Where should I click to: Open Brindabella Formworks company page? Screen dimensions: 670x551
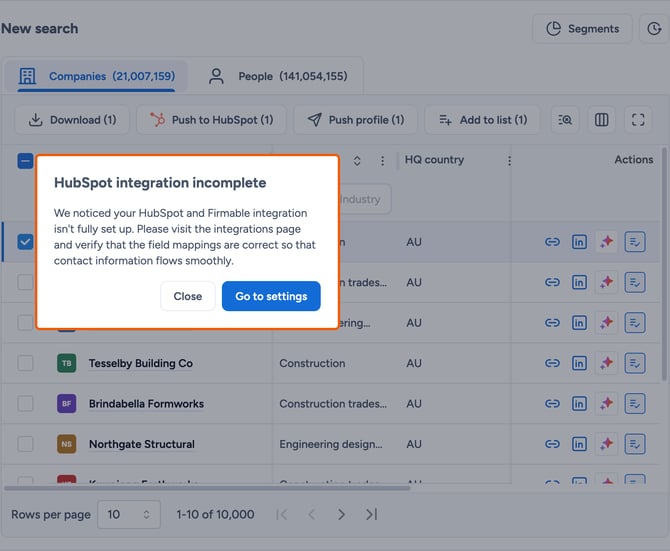click(x=146, y=403)
